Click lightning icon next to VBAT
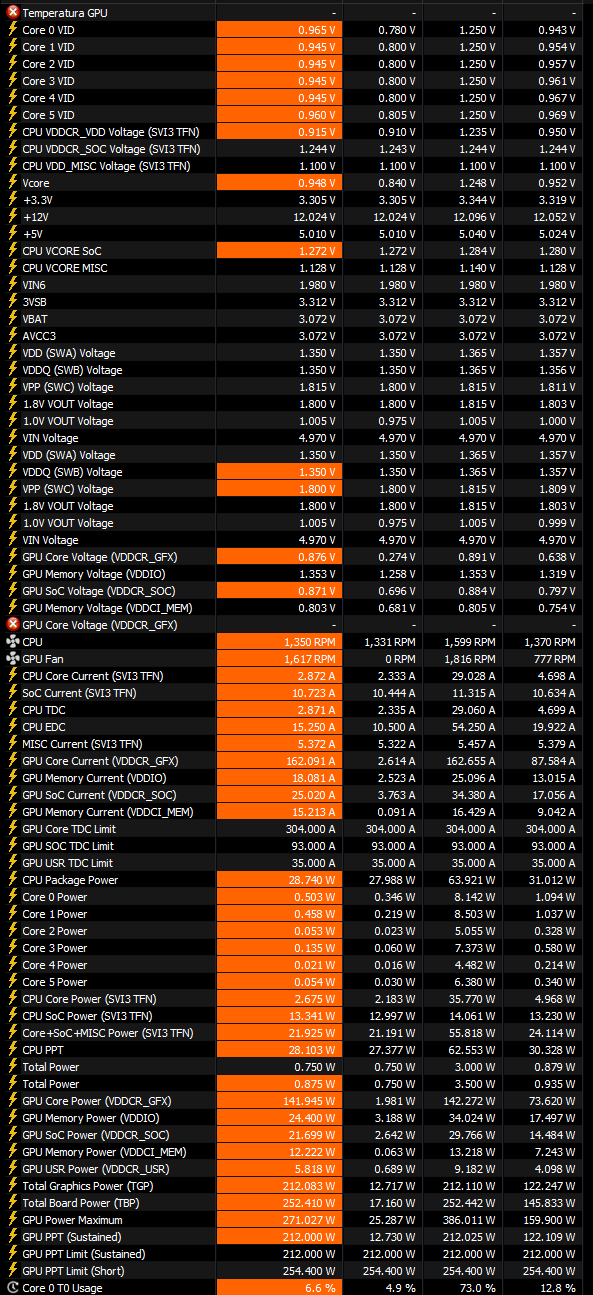The width and height of the screenshot is (593, 1295). pyautogui.click(x=13, y=319)
